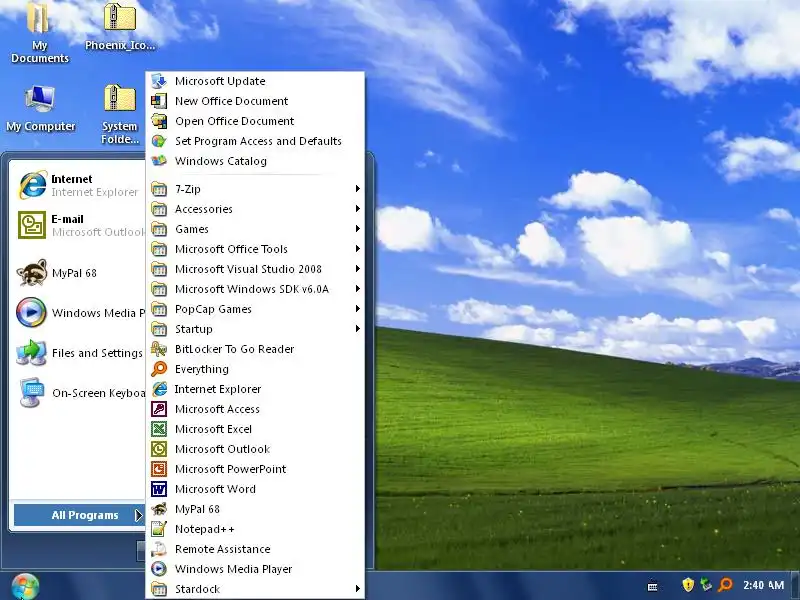Launch Microsoft PowerPoint
Viewport: 800px width, 600px height.
click(x=255, y=469)
